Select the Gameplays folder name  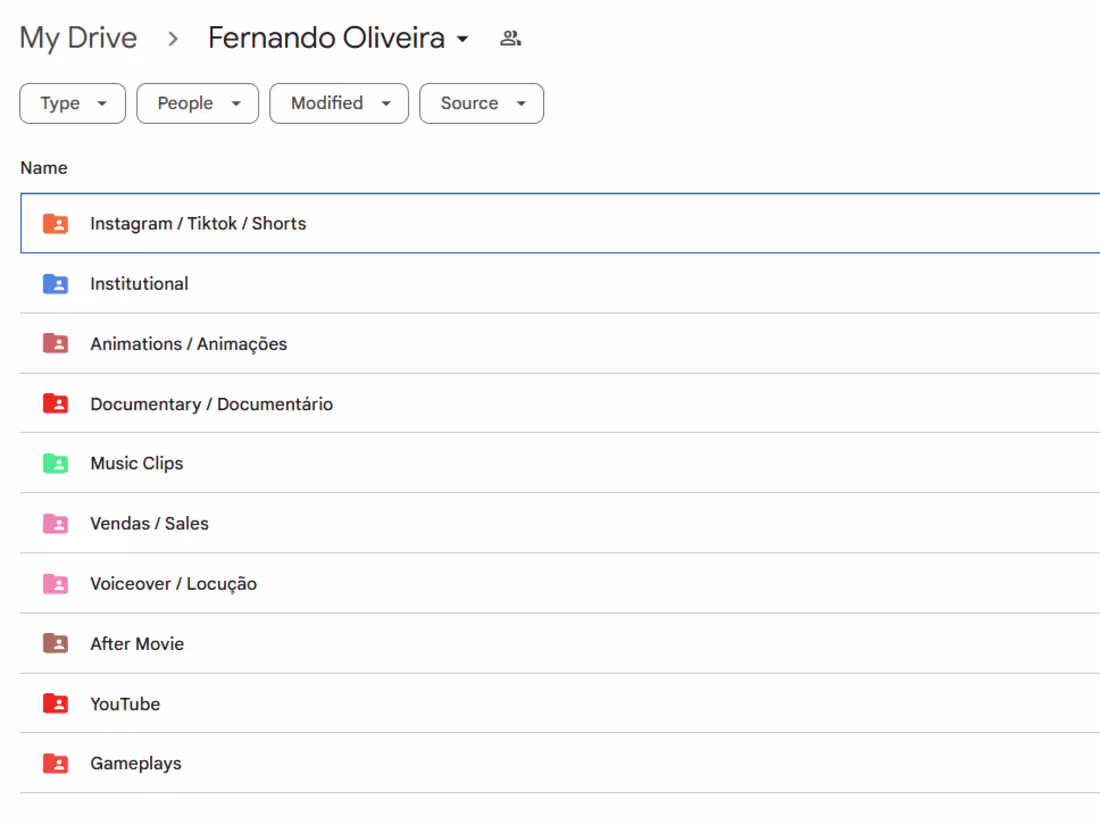[136, 764]
